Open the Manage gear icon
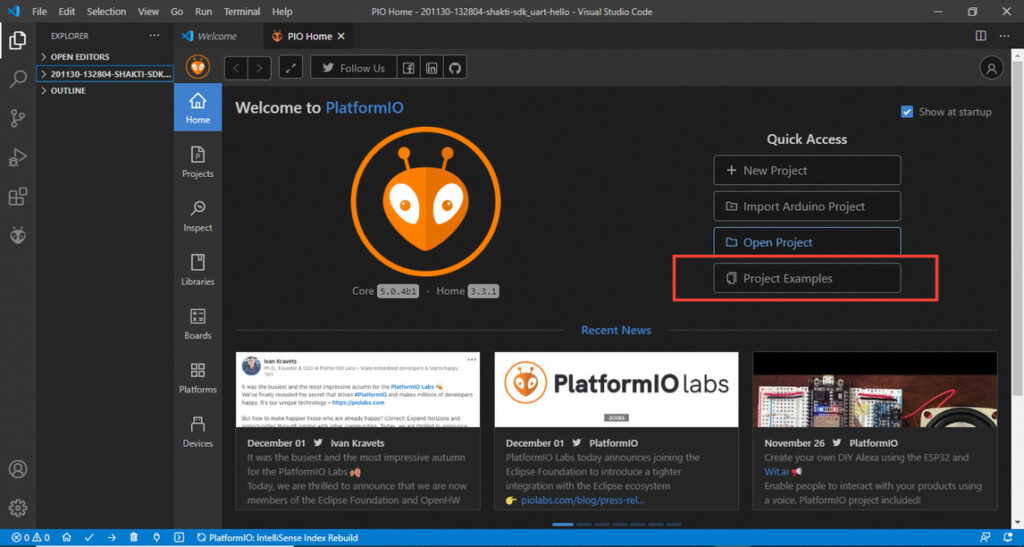1024x547 pixels. (18, 508)
